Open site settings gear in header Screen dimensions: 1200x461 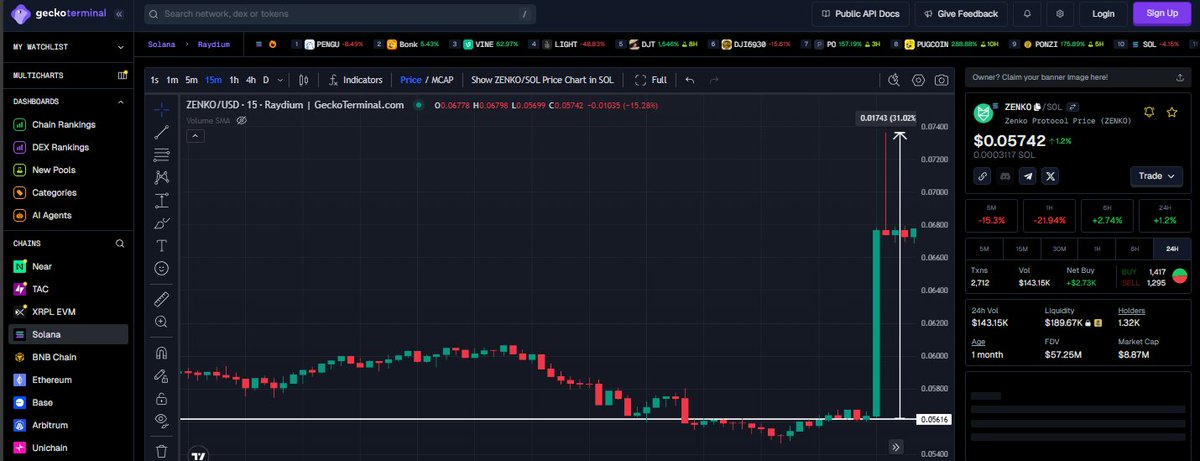(1060, 14)
